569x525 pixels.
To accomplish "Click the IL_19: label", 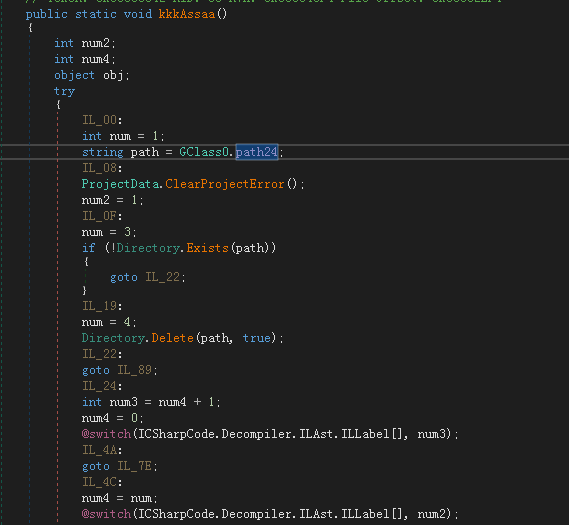I will pyautogui.click(x=102, y=306).
